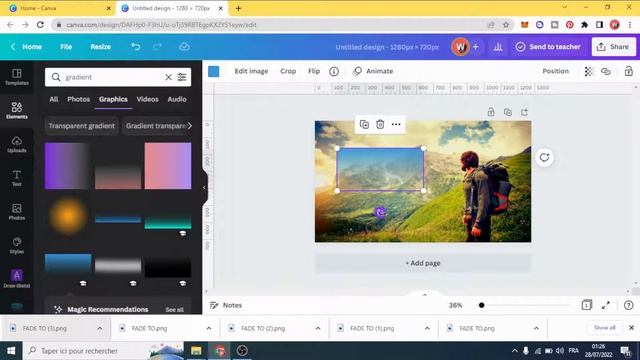This screenshot has width=640, height=360.
Task: Switch to the Photos results tab
Action: click(x=78, y=99)
